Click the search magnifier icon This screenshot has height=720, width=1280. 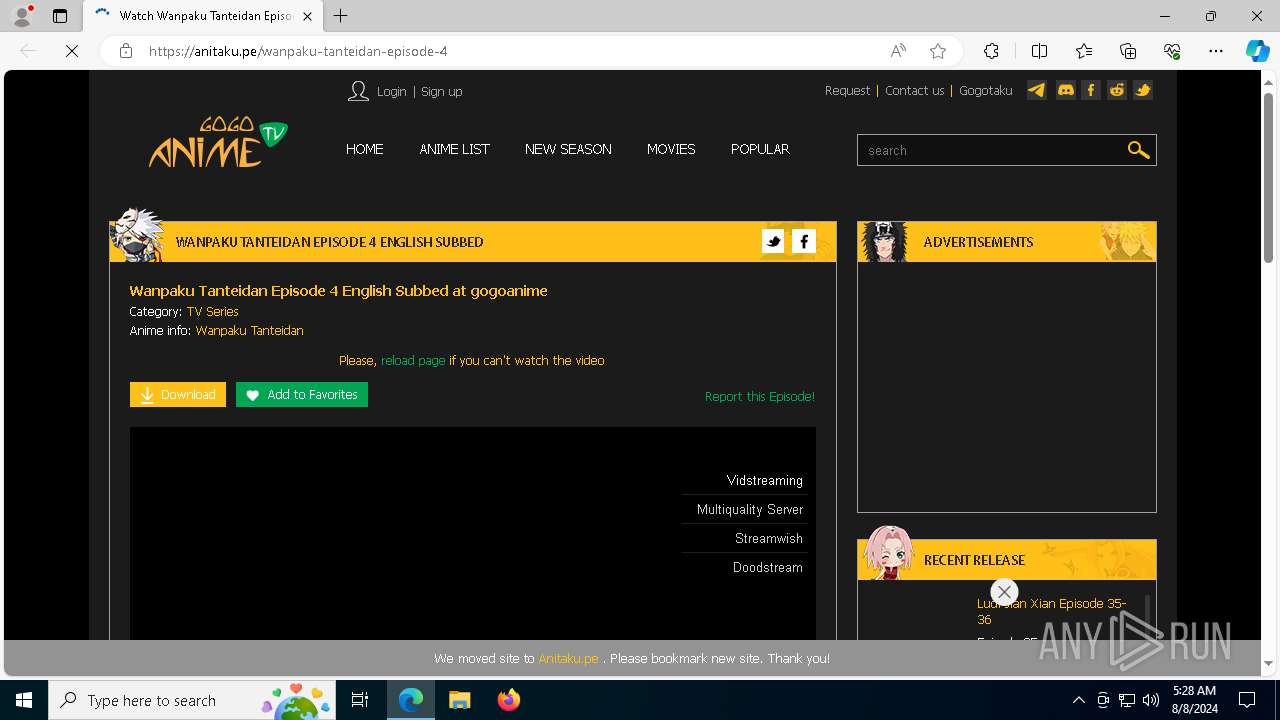1138,150
